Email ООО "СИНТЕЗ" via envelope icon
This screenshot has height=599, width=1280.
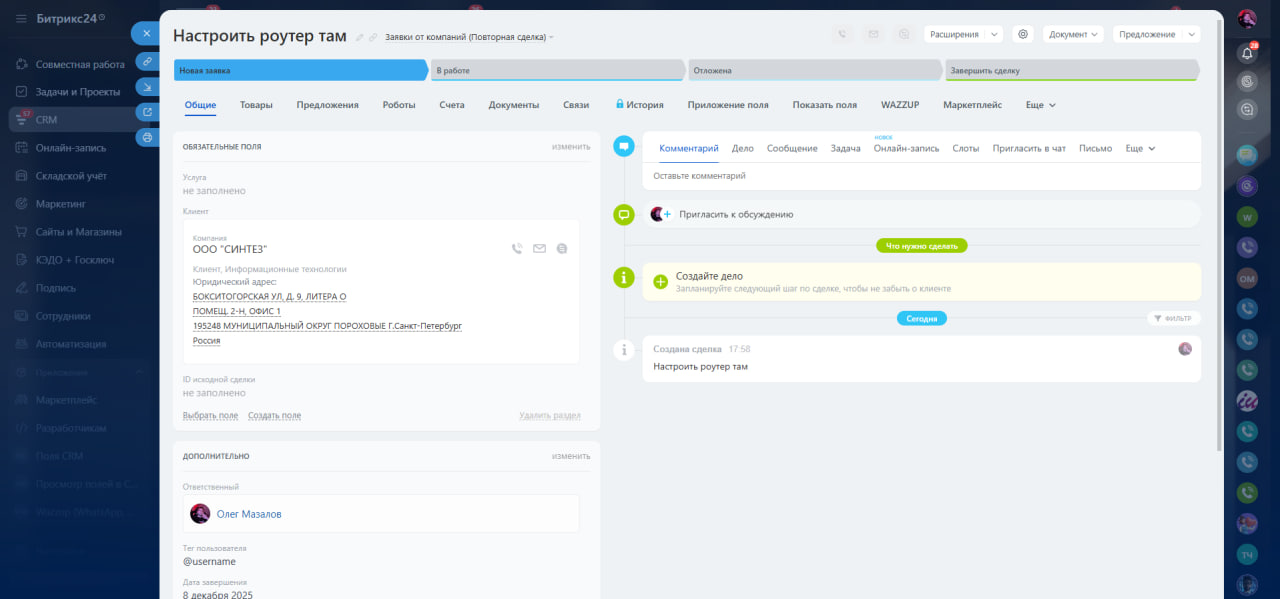pos(540,249)
